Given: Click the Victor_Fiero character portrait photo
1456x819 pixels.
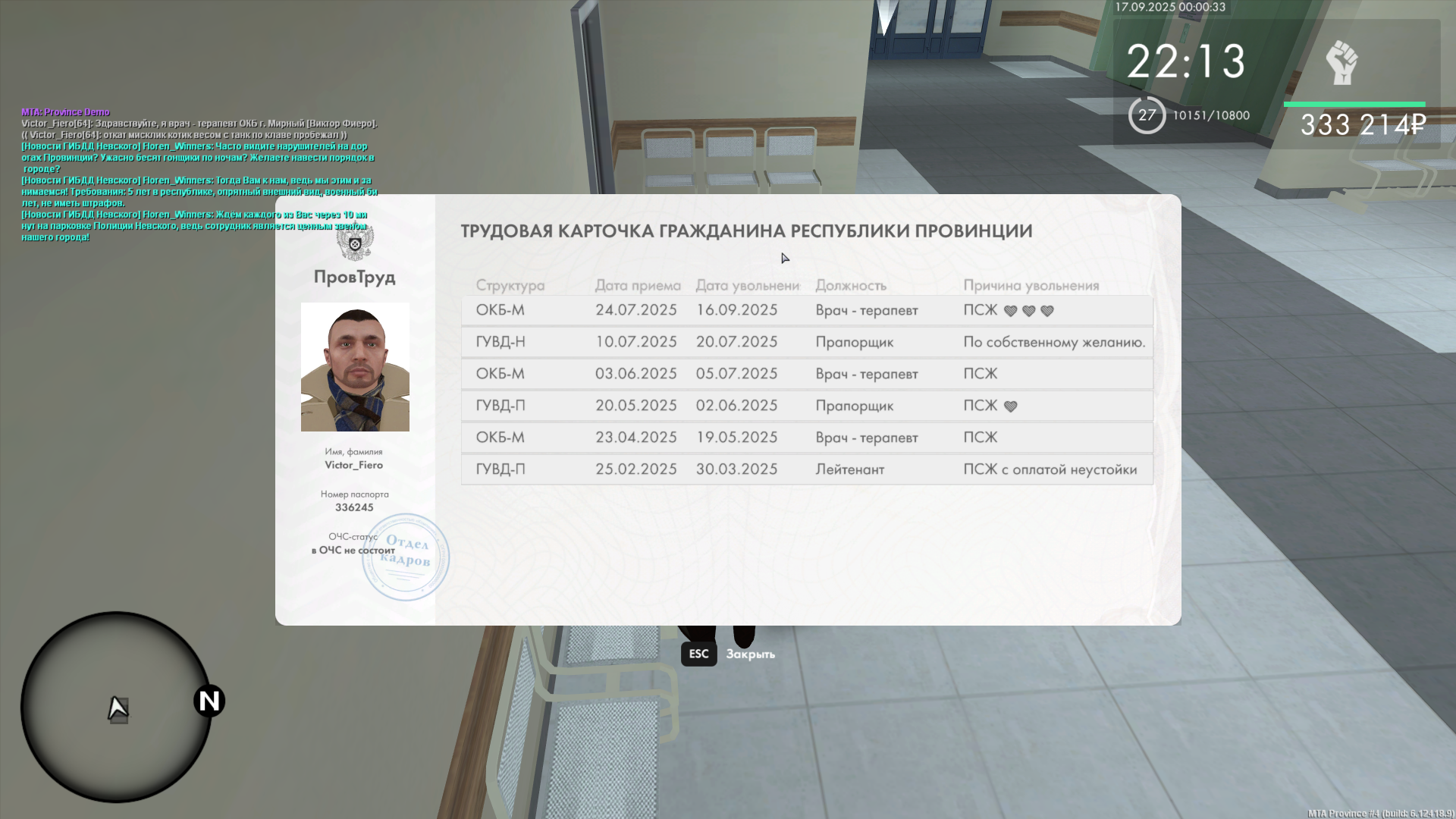Looking at the screenshot, I should coord(355,367).
